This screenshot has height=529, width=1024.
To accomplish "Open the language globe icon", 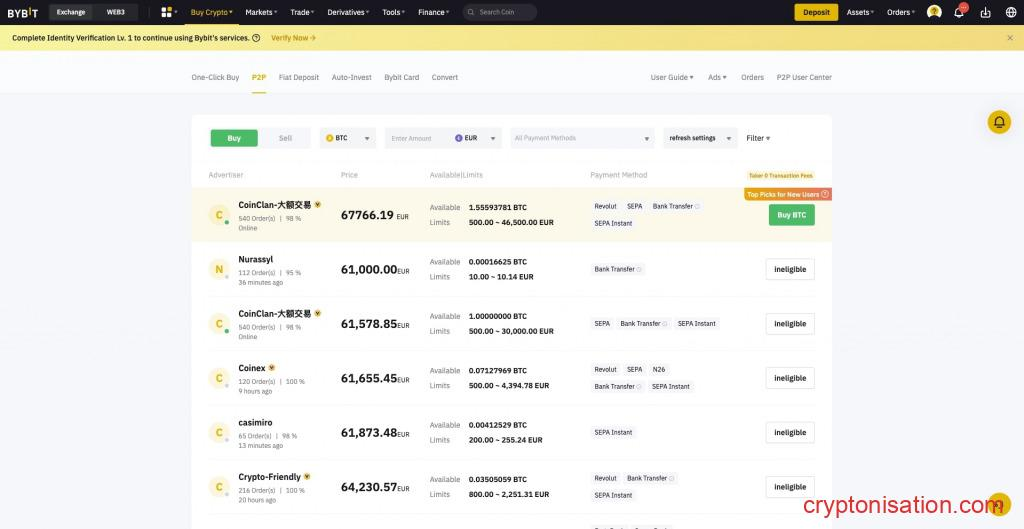I will [1010, 12].
